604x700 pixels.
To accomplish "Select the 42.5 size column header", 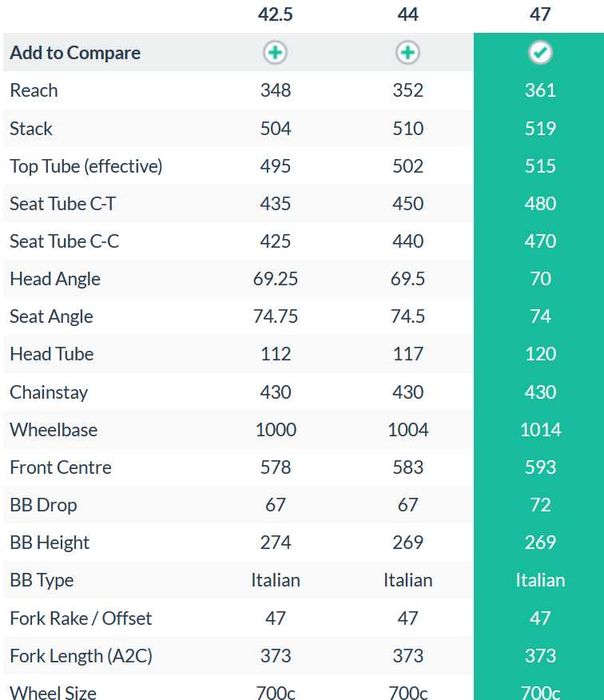I will pyautogui.click(x=275, y=15).
